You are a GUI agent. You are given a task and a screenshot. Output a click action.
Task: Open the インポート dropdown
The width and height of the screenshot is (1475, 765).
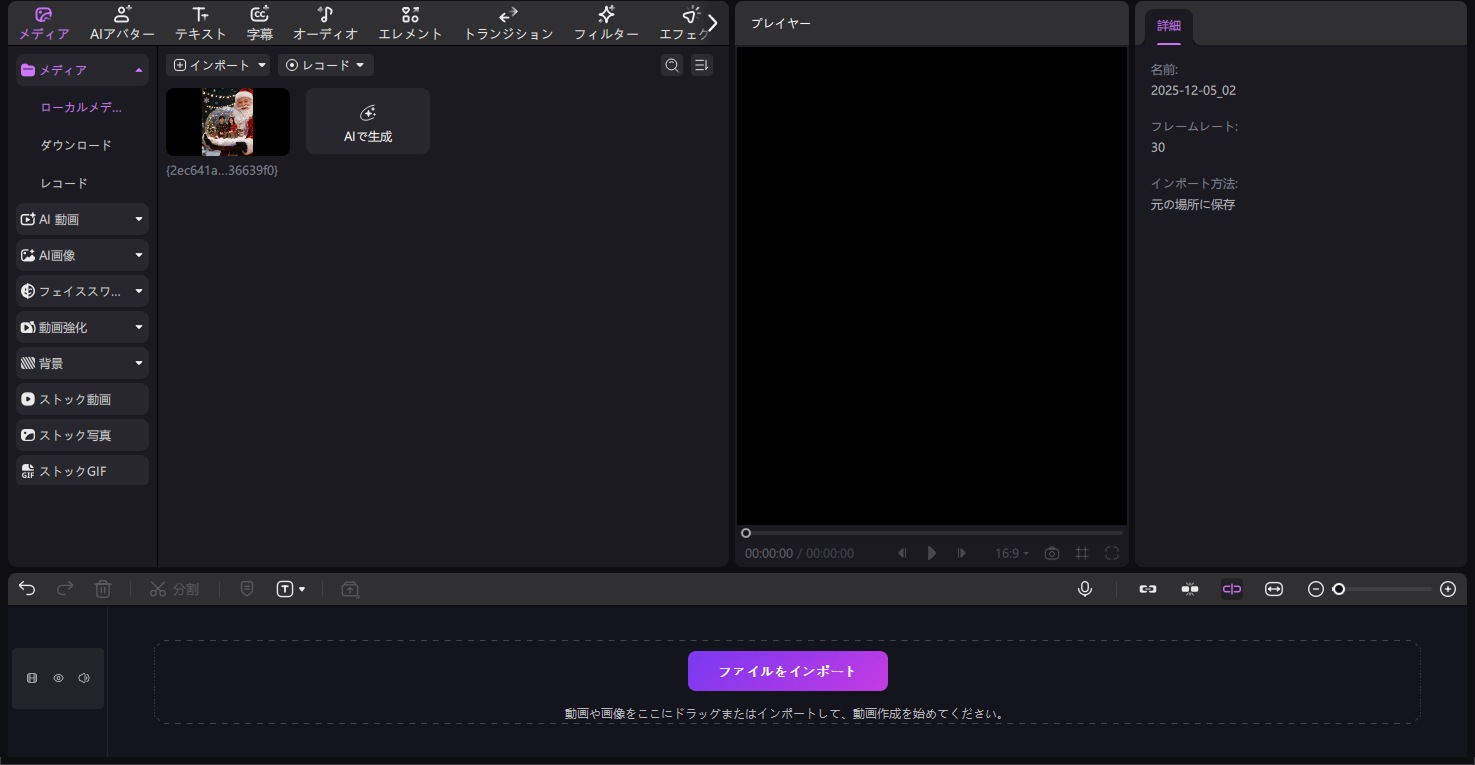pyautogui.click(x=220, y=65)
